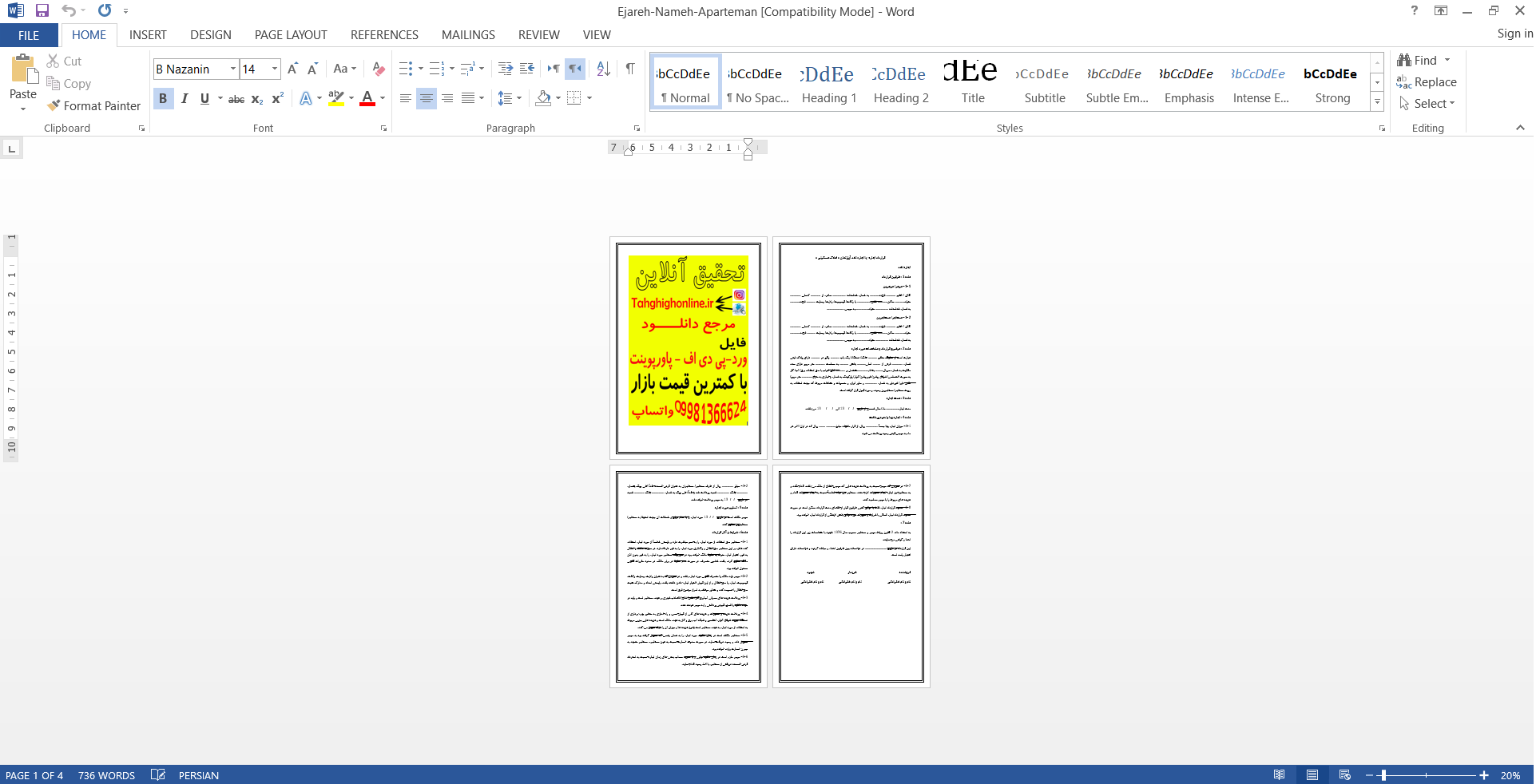Click the 736 WORDS count

point(106,775)
